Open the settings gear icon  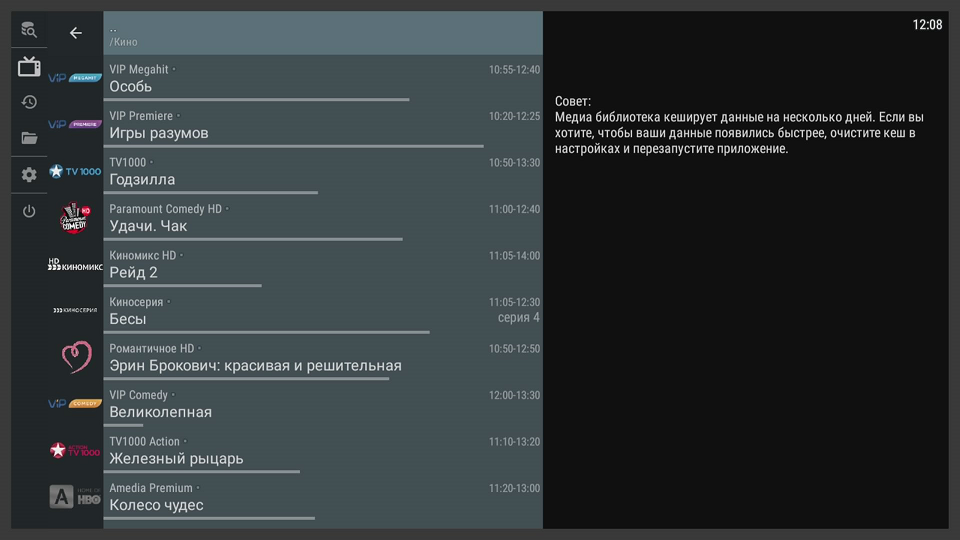coord(29,174)
